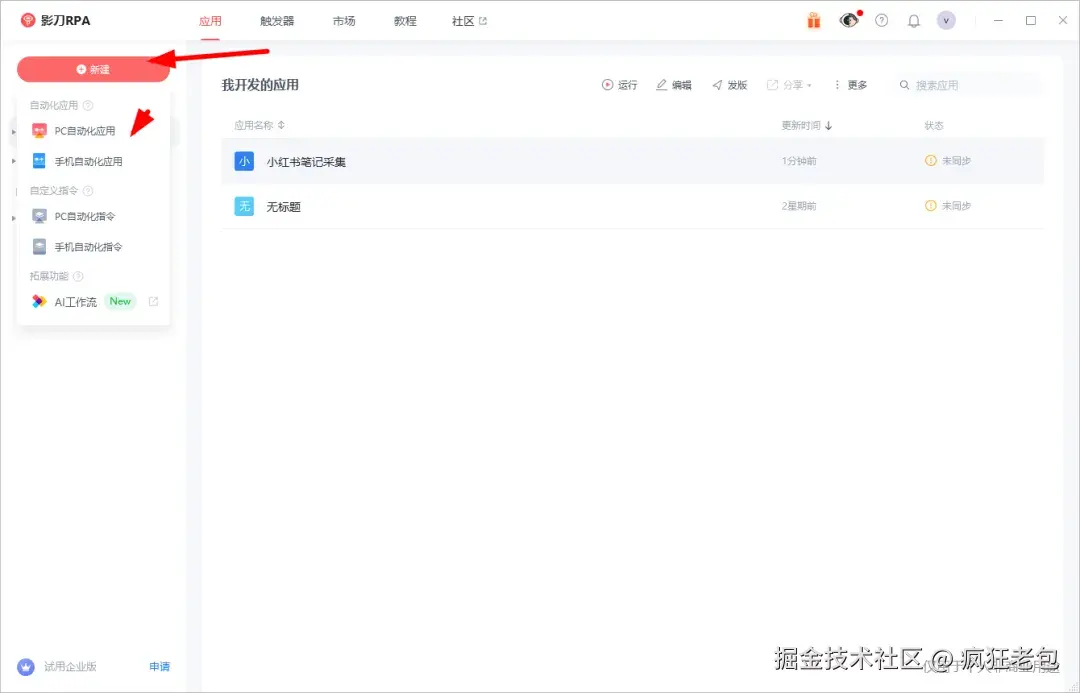Toggle the 更新时间 sort order arrow

(830, 125)
